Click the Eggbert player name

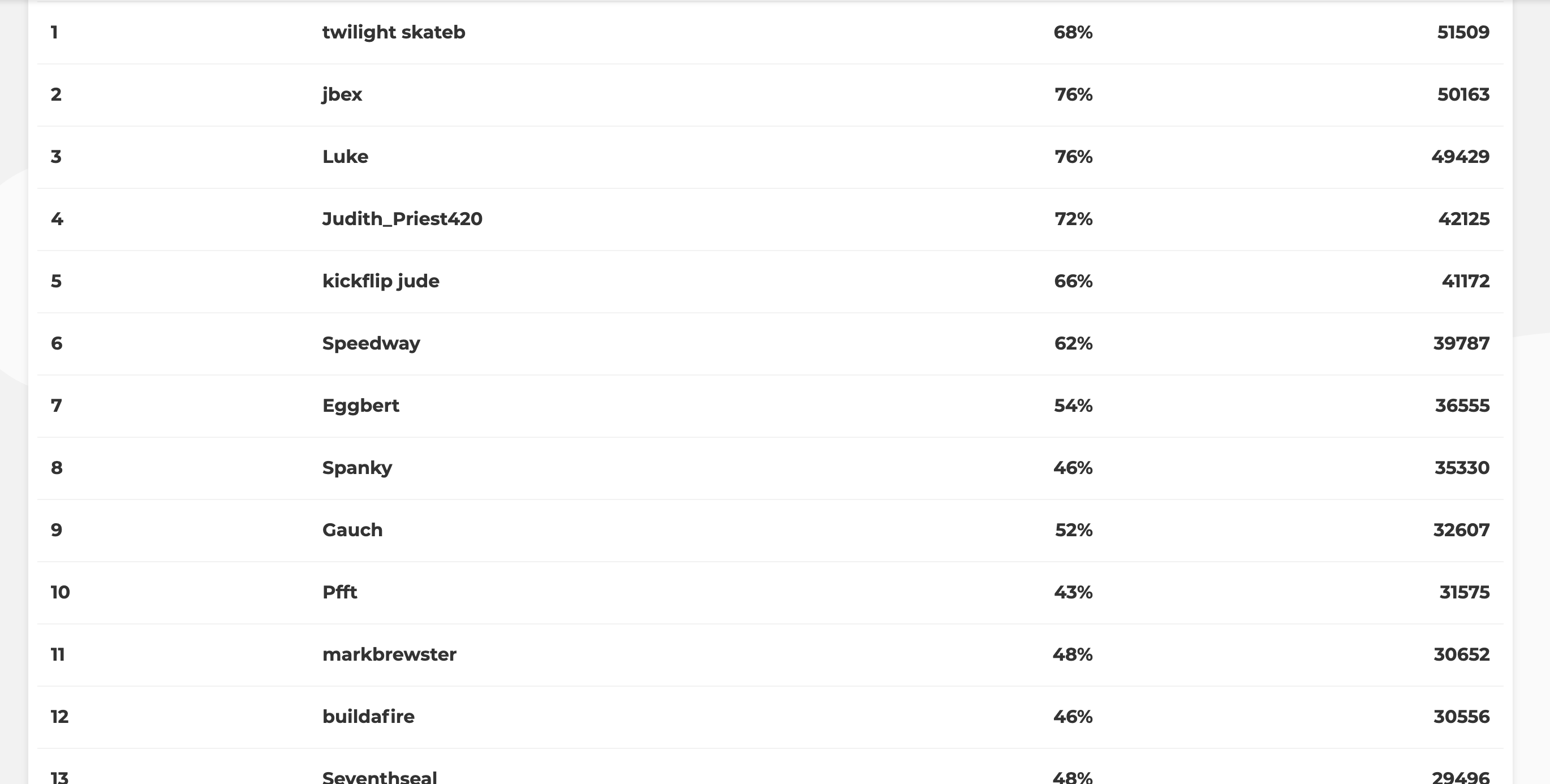coord(360,406)
